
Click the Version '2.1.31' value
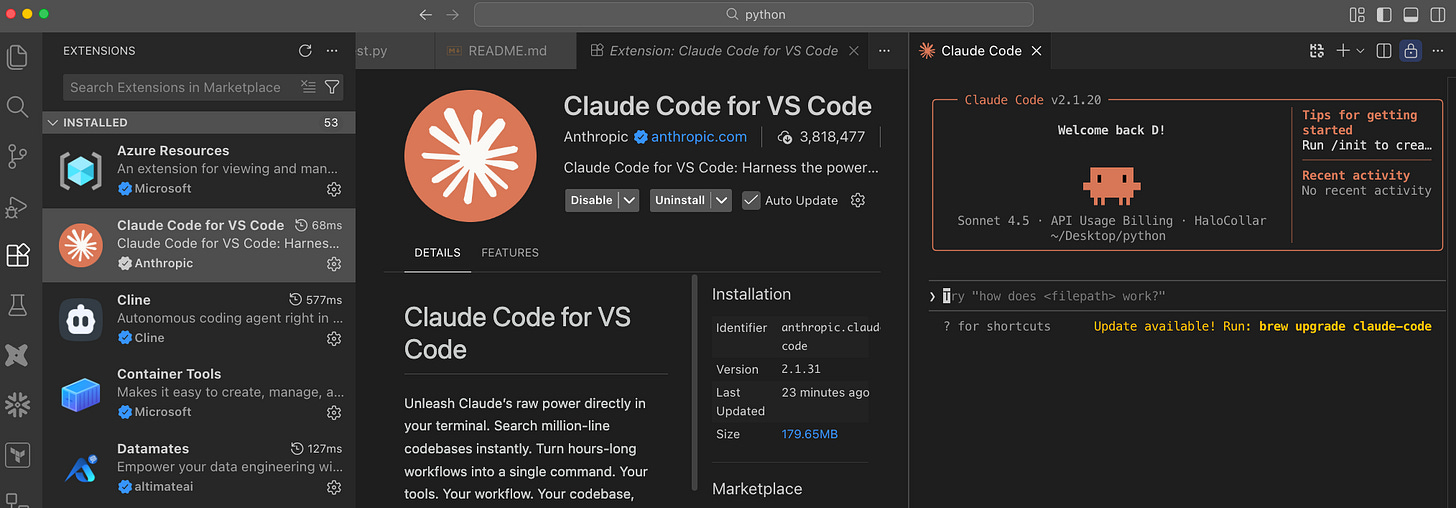[x=801, y=369]
